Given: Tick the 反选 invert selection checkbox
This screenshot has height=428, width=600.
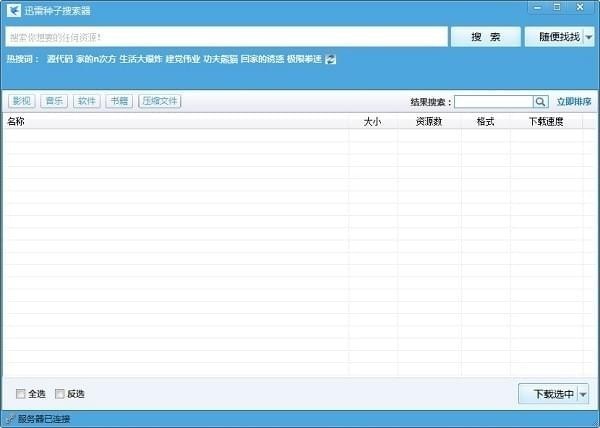Looking at the screenshot, I should (x=59, y=394).
